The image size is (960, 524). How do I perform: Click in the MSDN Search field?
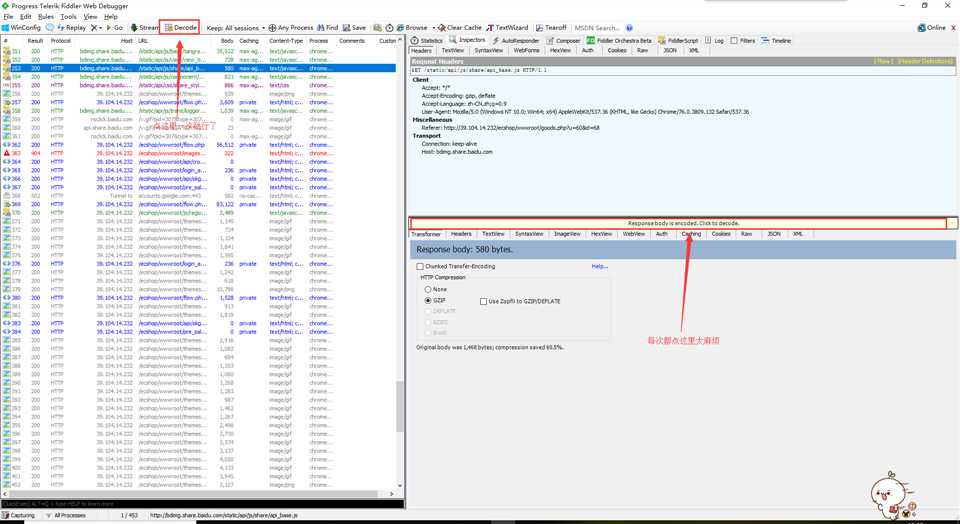click(x=598, y=28)
